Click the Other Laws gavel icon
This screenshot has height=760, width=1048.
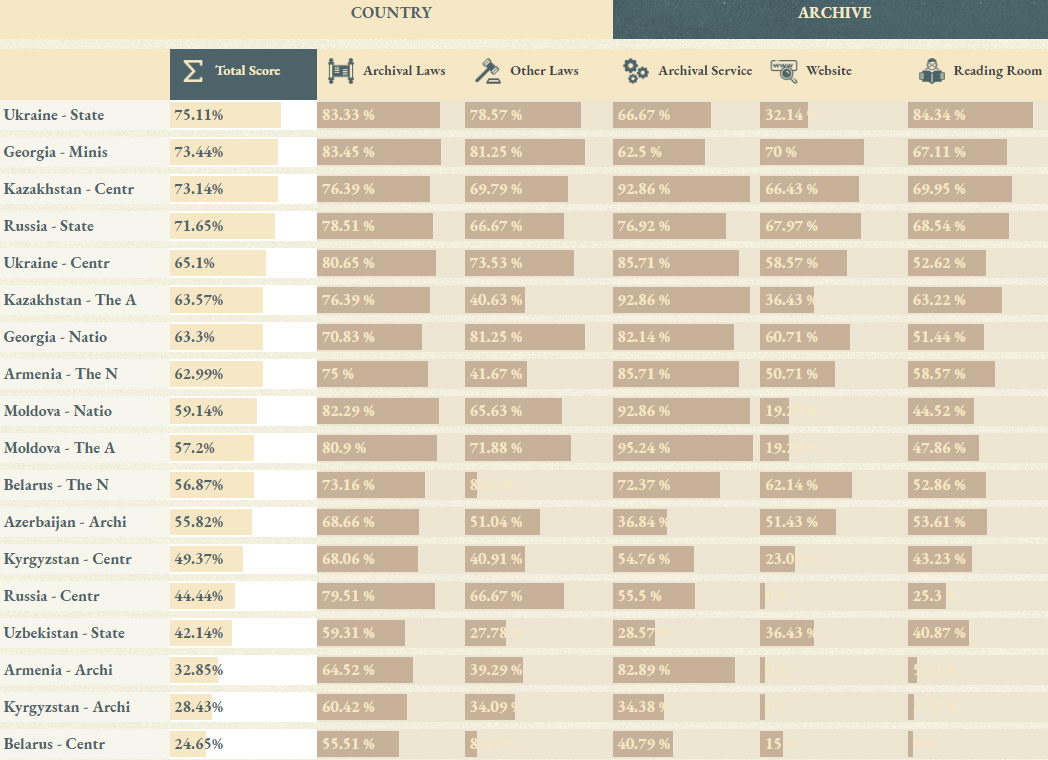(487, 71)
